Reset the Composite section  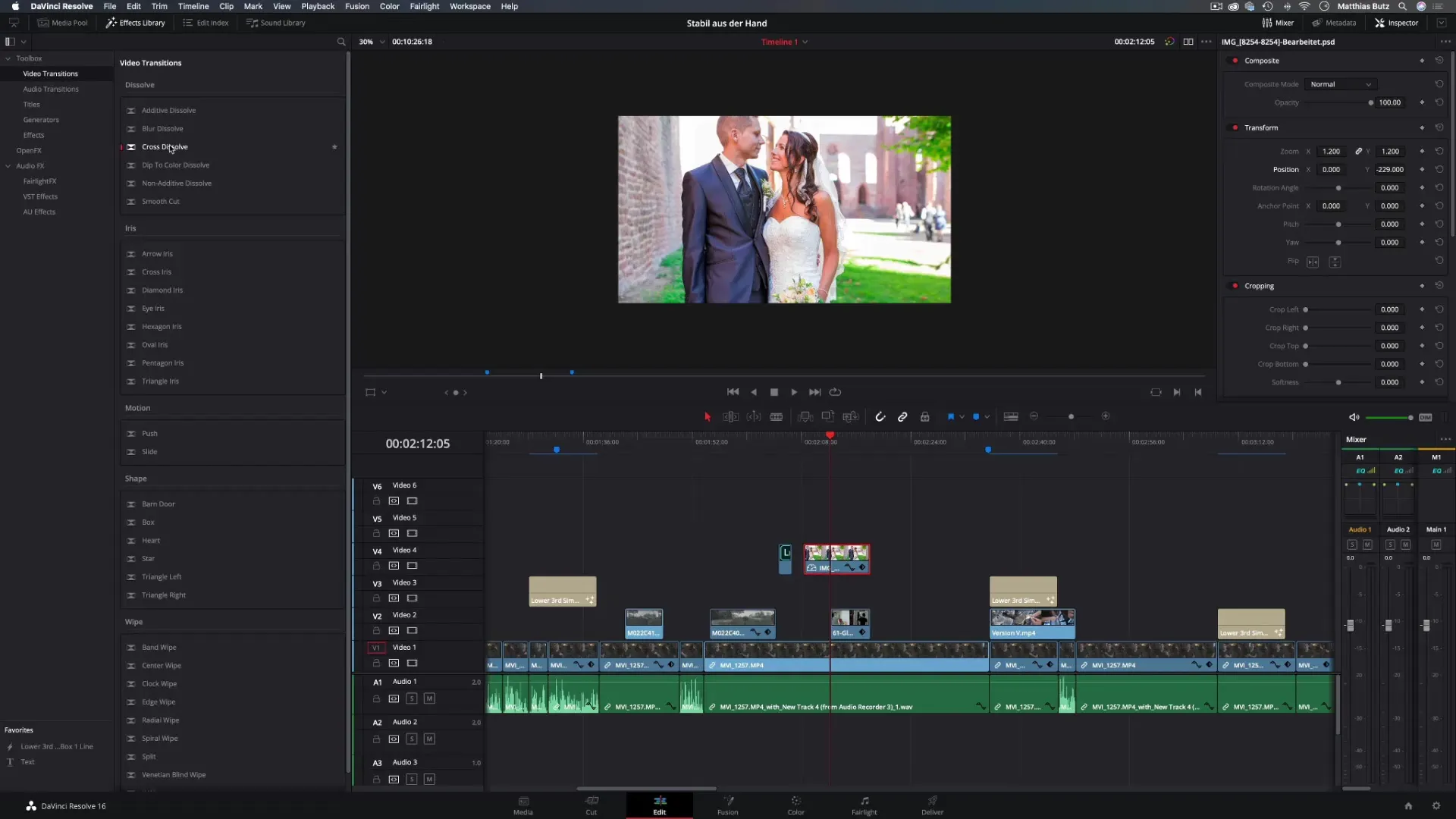point(1439,61)
